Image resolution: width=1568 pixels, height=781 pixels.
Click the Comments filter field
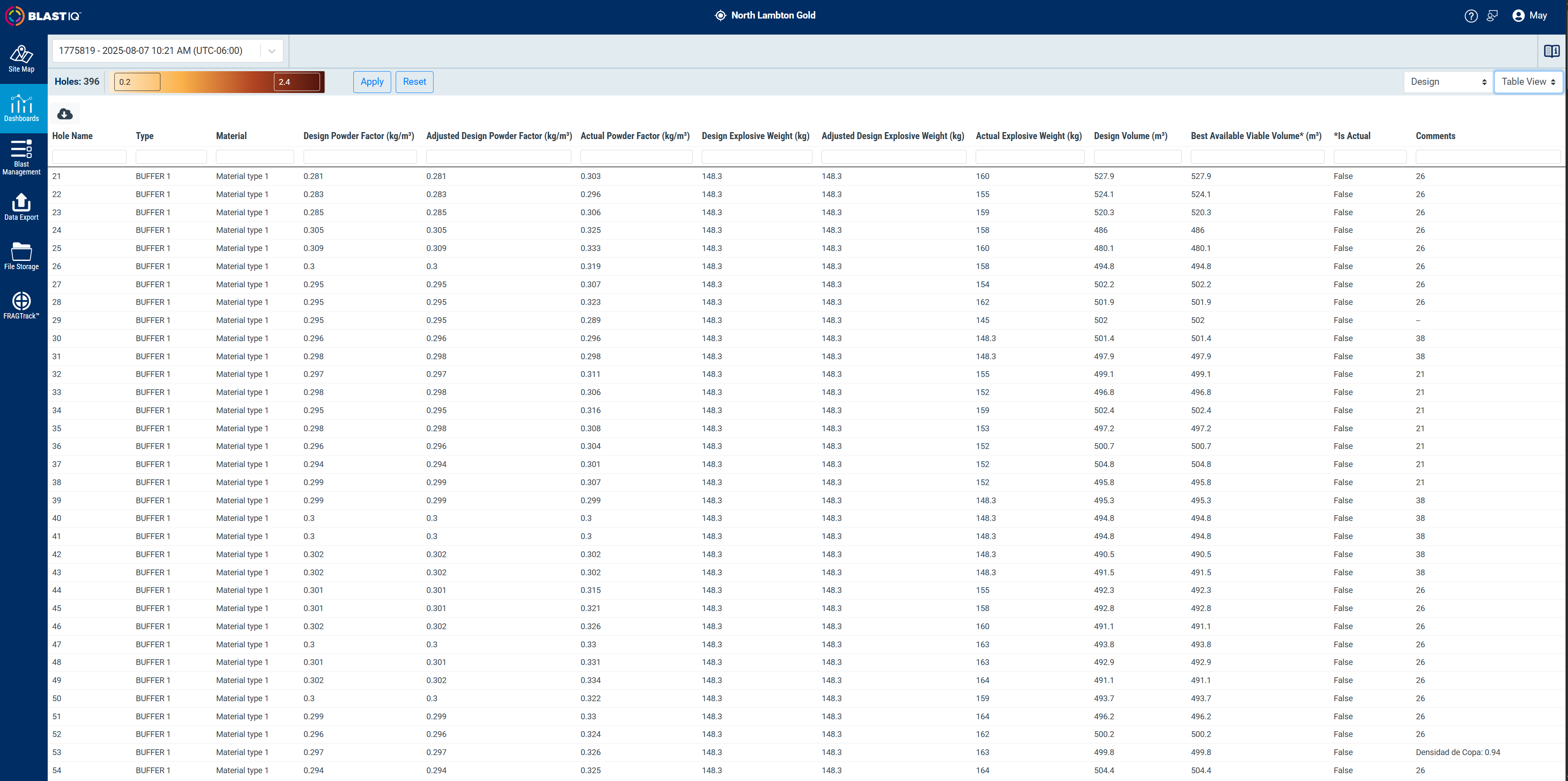point(1488,156)
